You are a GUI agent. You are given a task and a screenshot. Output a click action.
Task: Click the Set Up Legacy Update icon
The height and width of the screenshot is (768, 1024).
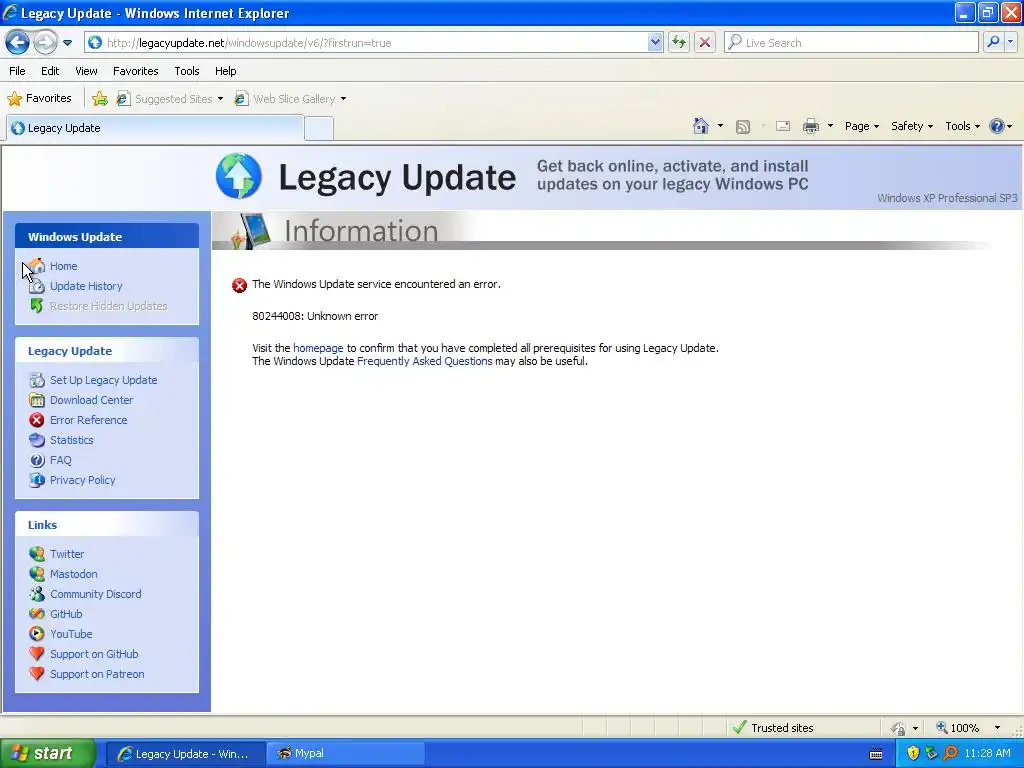(x=37, y=380)
